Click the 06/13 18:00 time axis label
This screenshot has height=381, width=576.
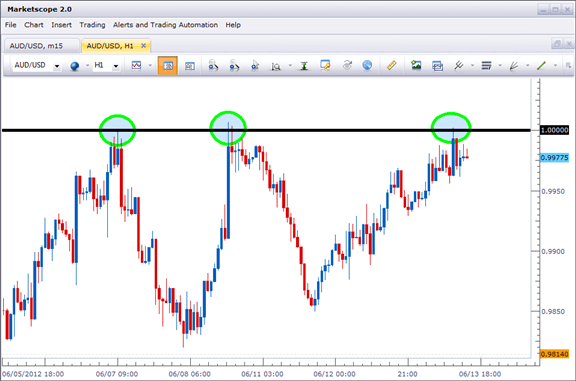(x=480, y=374)
